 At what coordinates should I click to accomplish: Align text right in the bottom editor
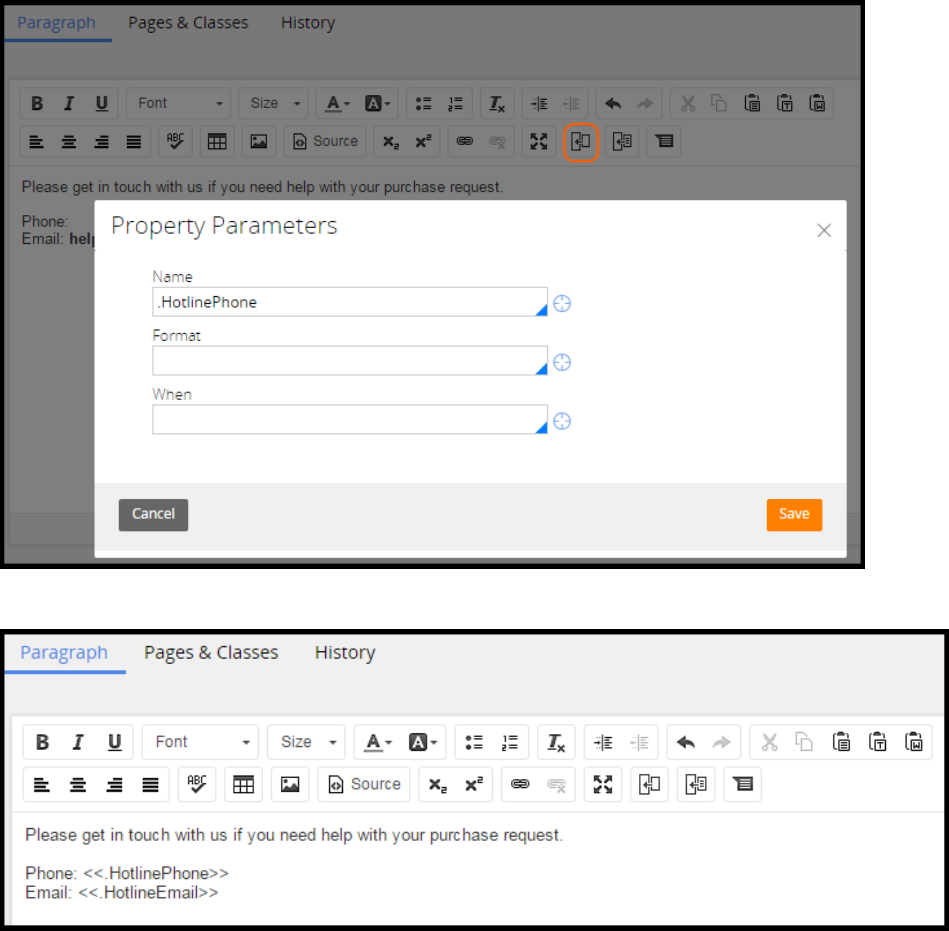pos(114,785)
